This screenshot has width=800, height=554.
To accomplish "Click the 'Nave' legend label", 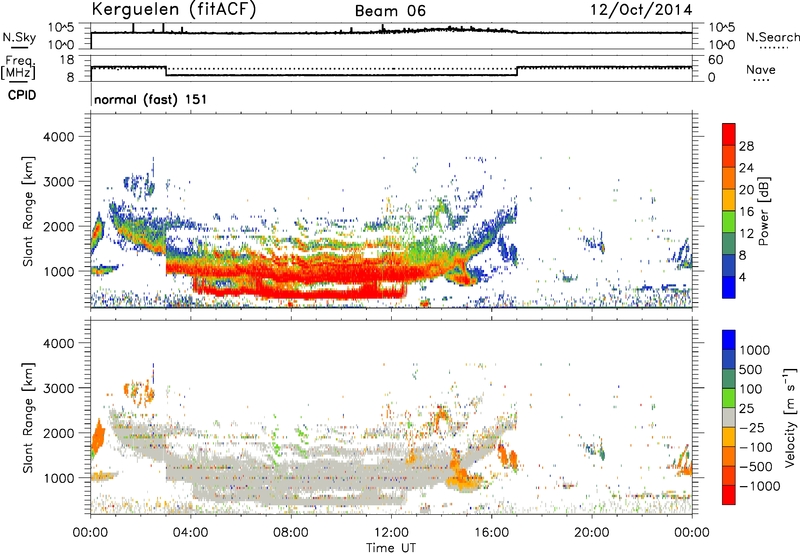I will click(x=761, y=69).
